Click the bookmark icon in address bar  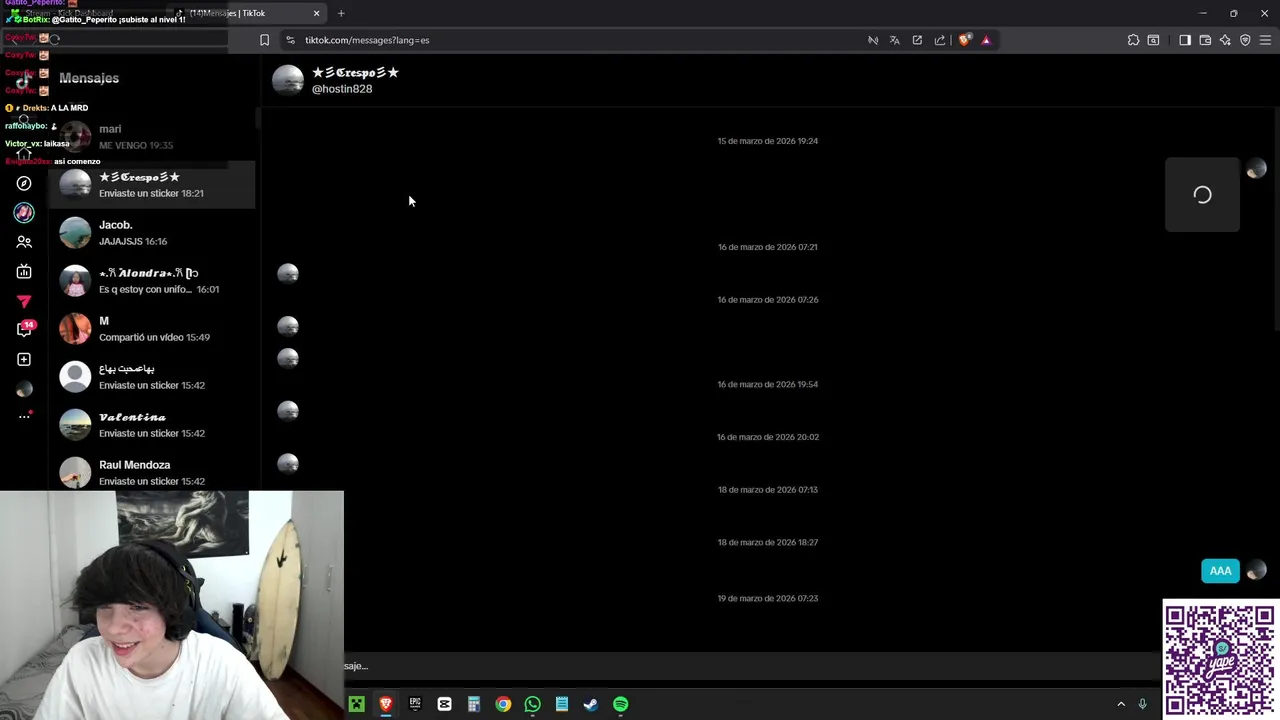pos(264,40)
